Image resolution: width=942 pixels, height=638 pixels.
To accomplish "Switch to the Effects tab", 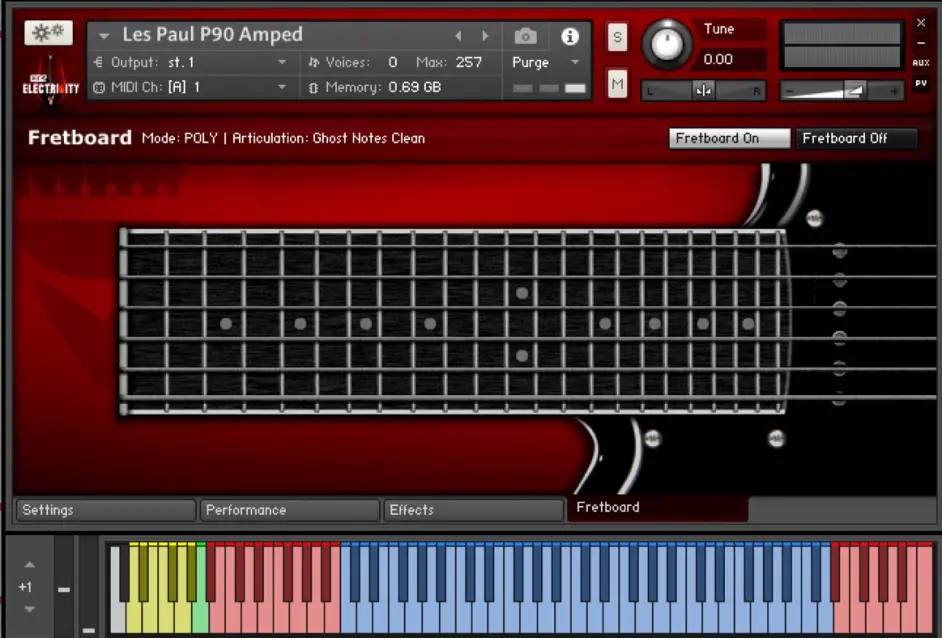I will [473, 510].
